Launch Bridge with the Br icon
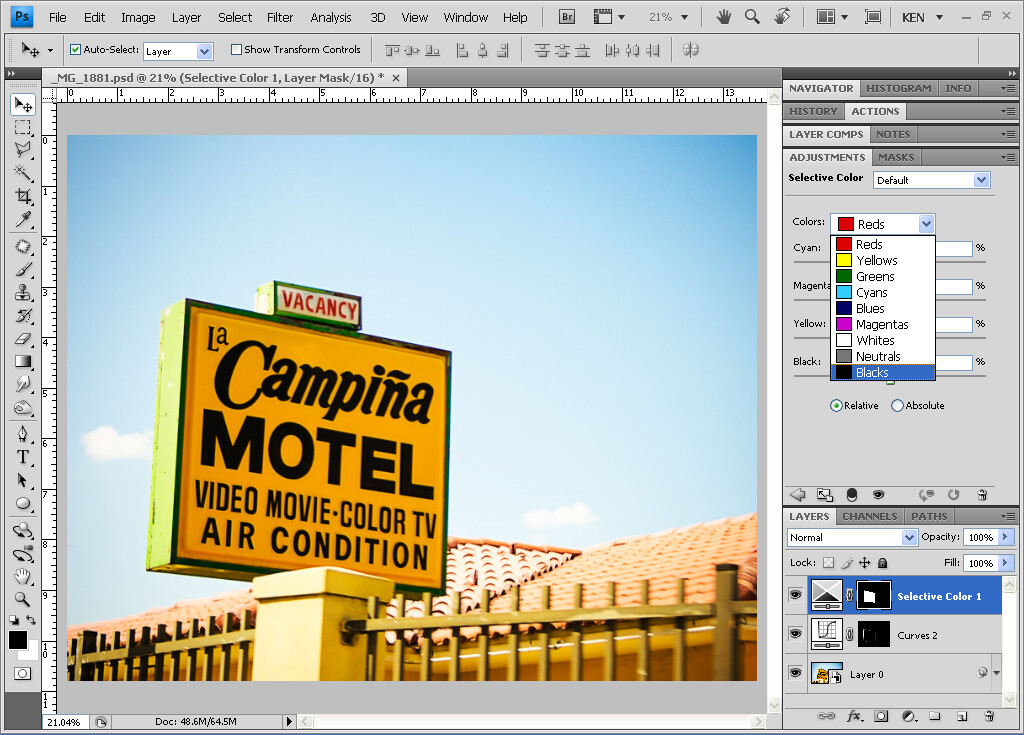The height and width of the screenshot is (735, 1024). pyautogui.click(x=567, y=17)
